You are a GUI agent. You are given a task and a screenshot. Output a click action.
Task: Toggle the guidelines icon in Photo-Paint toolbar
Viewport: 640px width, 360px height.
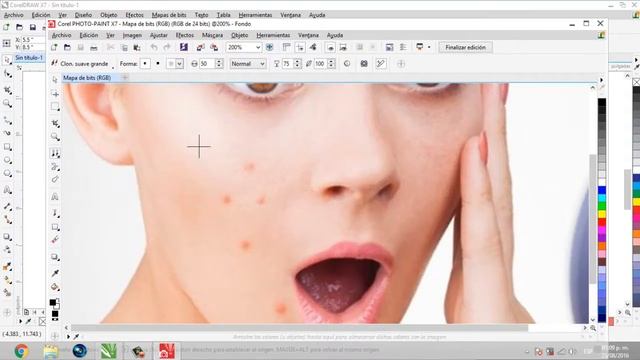click(300, 47)
